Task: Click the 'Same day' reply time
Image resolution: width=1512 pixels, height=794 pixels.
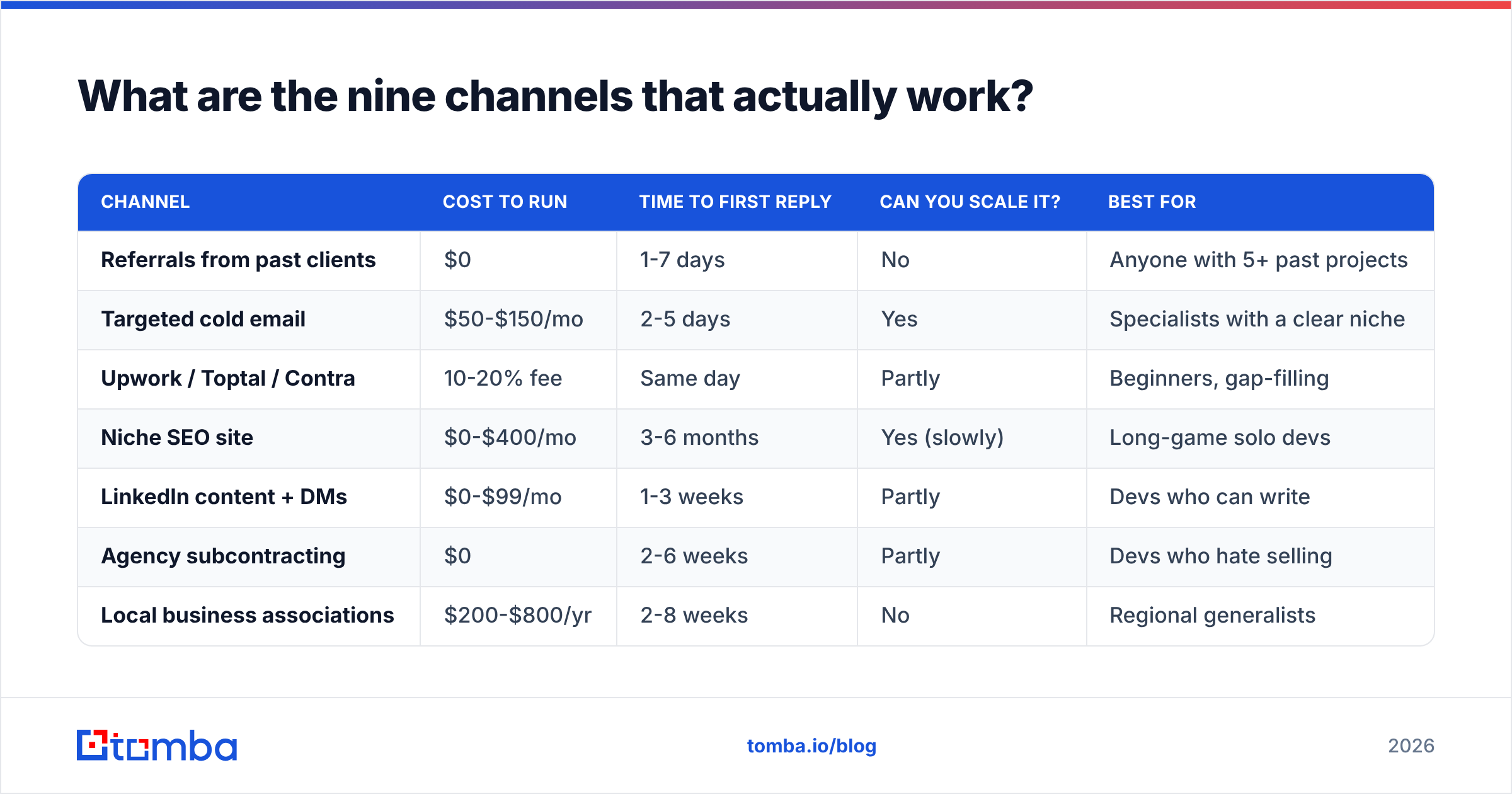Action: tap(690, 379)
